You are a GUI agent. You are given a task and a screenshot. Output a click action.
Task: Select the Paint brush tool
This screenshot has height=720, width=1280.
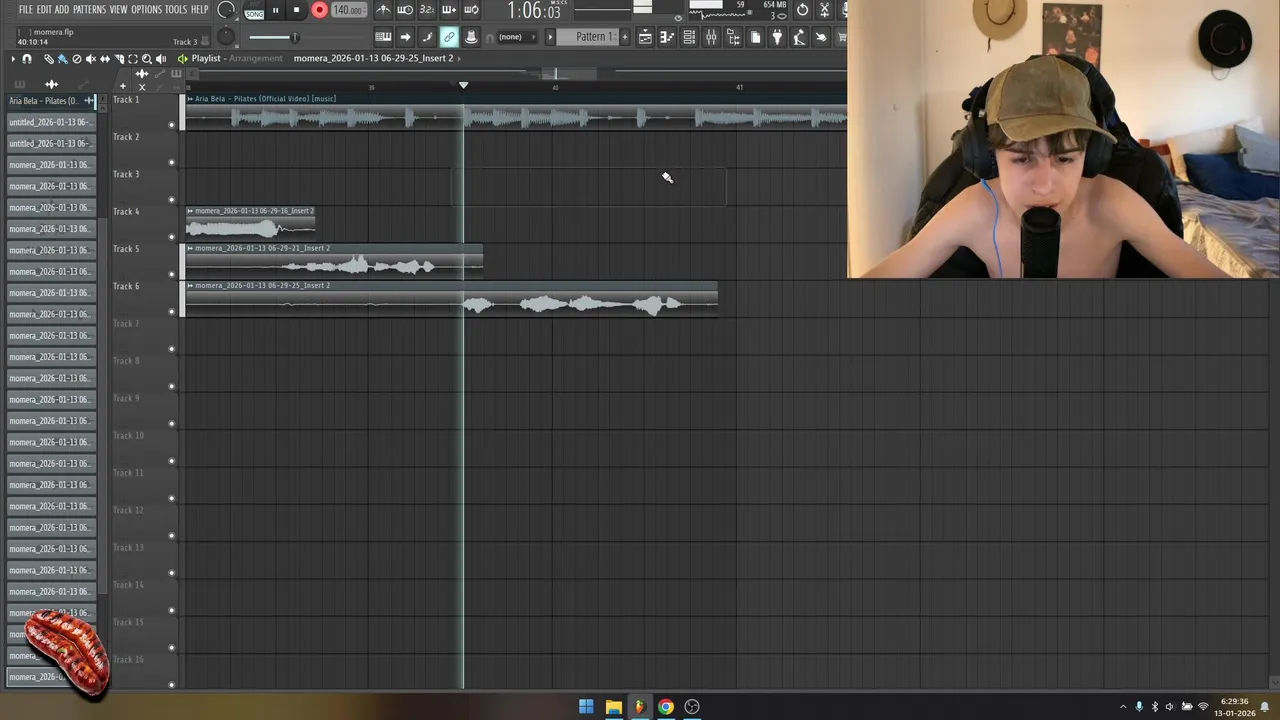tap(62, 59)
